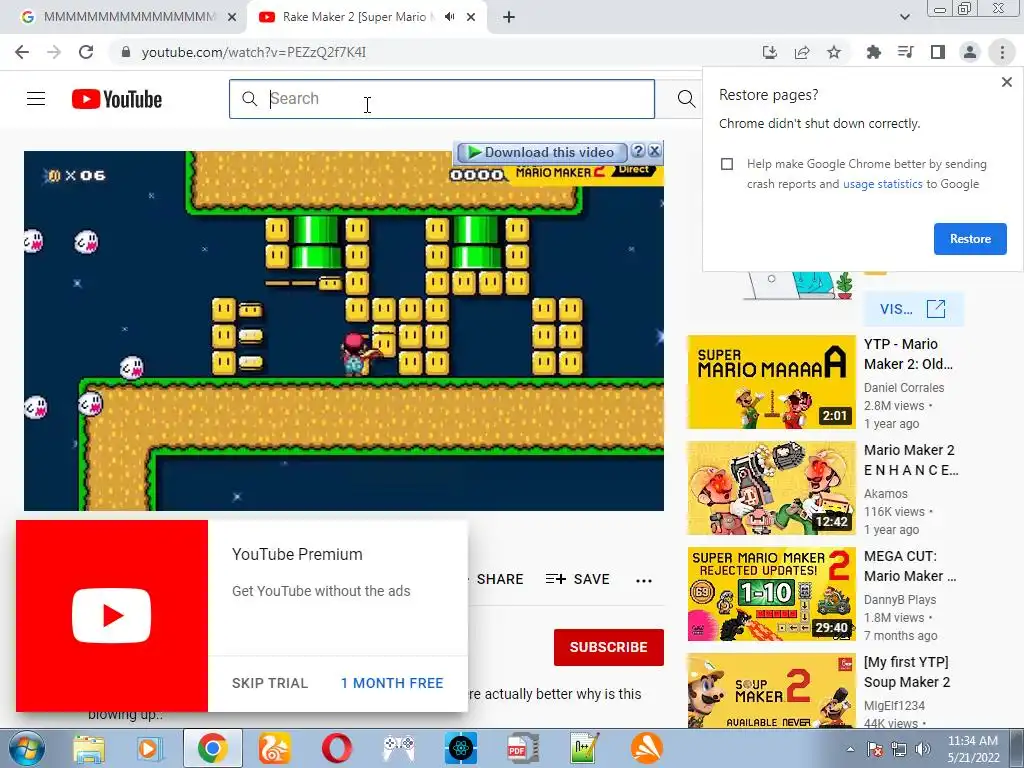Go to the YouTube home logo
1024x768 pixels.
[117, 99]
